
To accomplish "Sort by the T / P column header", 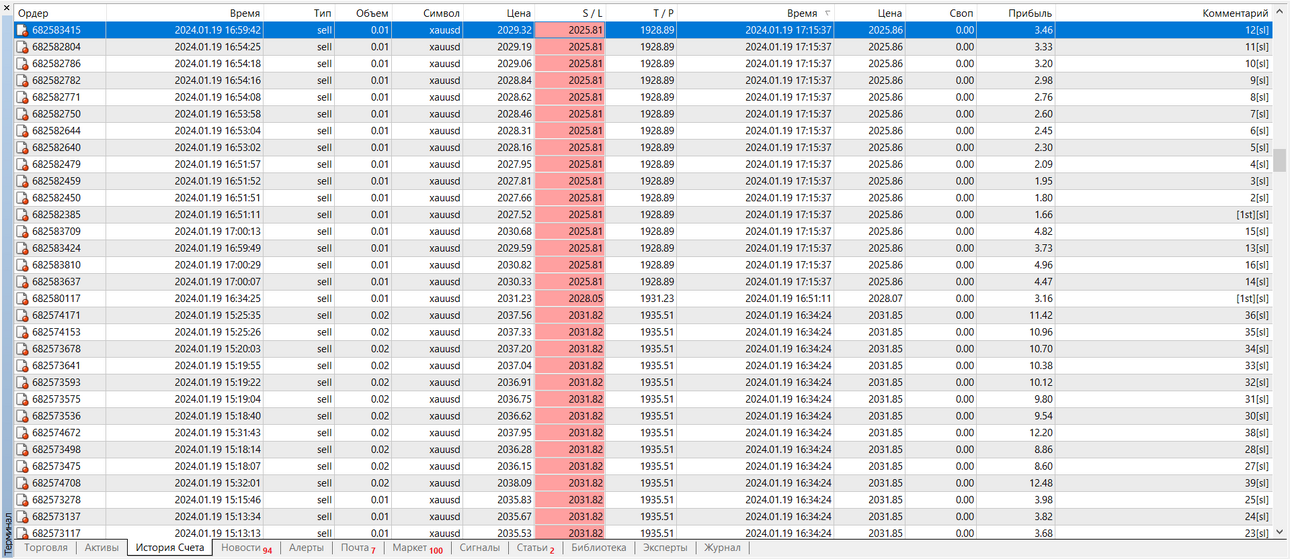I will coord(641,13).
